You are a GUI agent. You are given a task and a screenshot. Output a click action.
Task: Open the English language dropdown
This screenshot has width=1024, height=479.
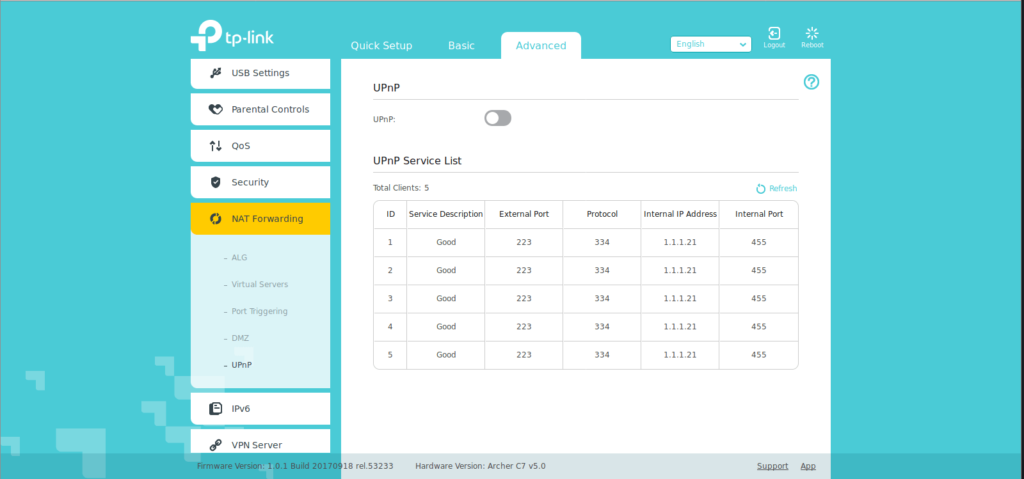tap(711, 44)
